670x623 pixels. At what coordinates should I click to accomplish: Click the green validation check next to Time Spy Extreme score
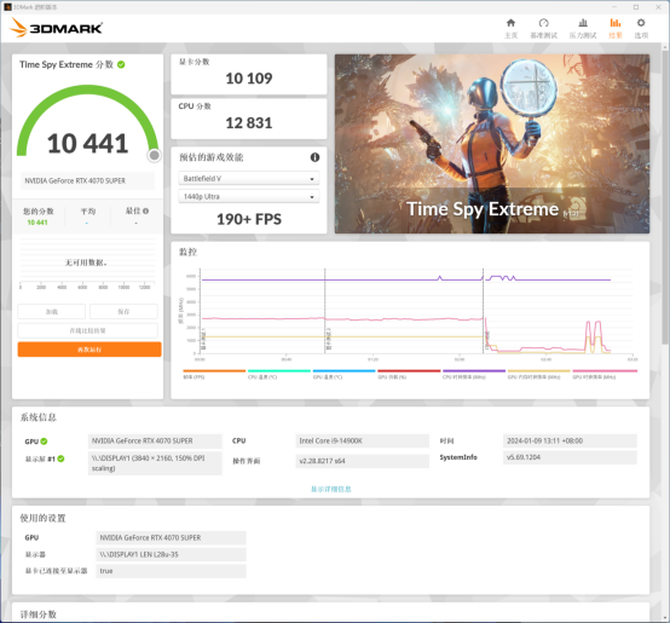(121, 65)
